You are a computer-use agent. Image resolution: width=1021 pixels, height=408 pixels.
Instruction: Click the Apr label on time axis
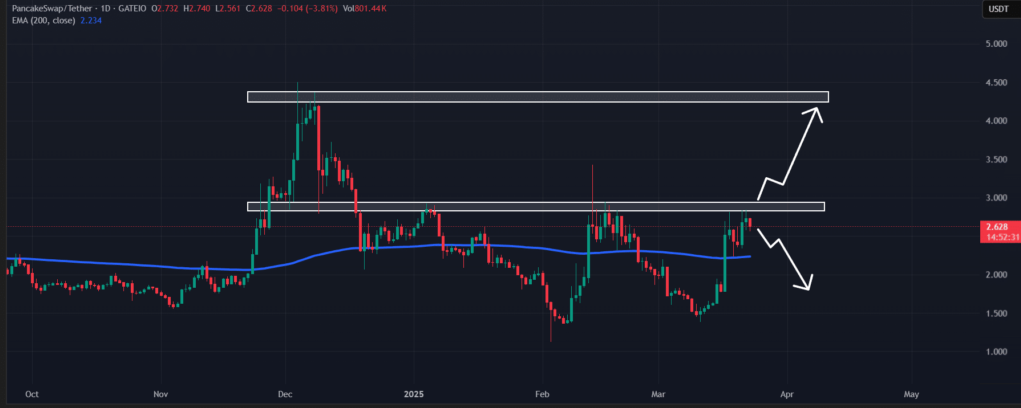pyautogui.click(x=787, y=394)
